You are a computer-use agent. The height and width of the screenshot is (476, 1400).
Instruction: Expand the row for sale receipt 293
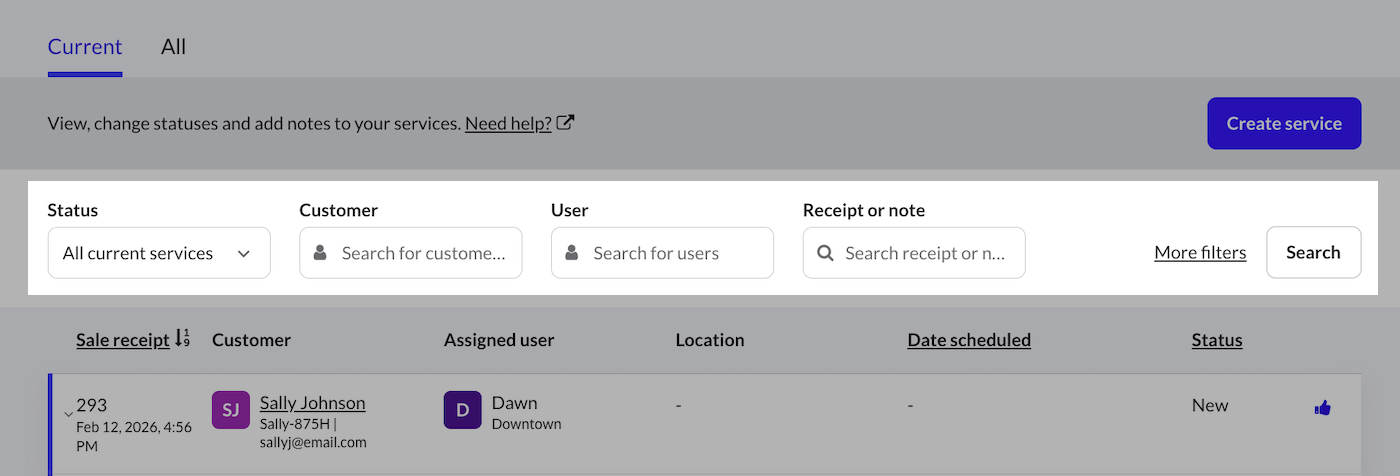(x=68, y=414)
